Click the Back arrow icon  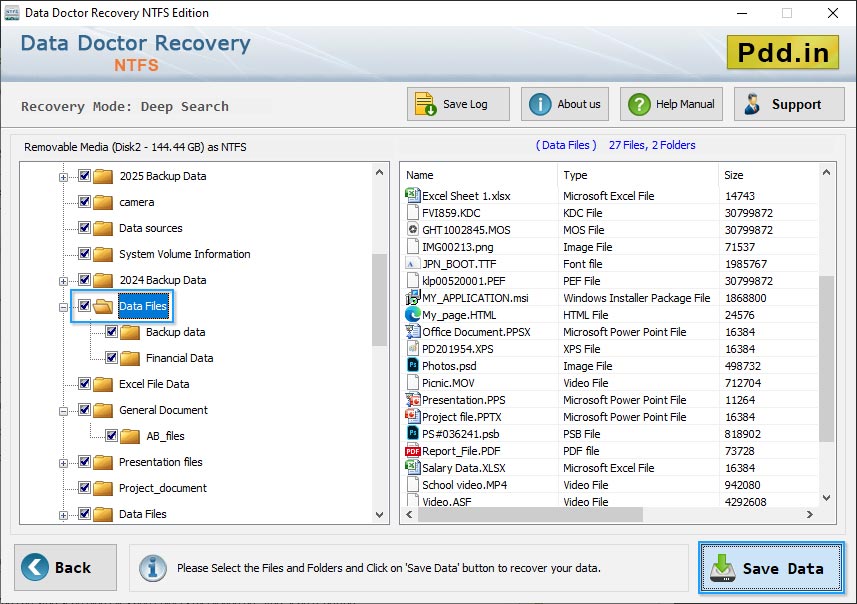click(34, 567)
